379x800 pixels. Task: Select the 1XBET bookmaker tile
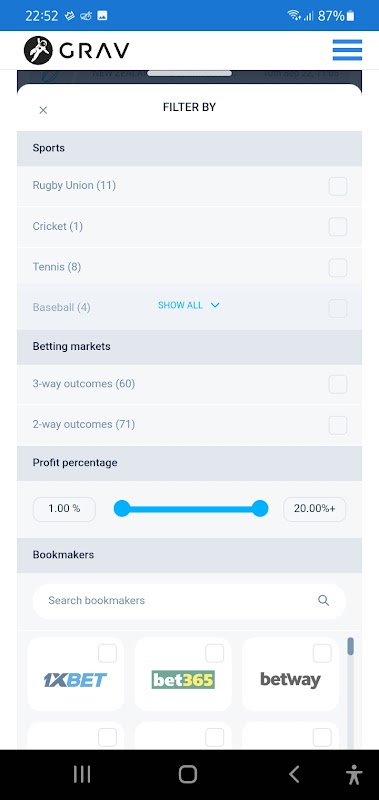point(75,674)
